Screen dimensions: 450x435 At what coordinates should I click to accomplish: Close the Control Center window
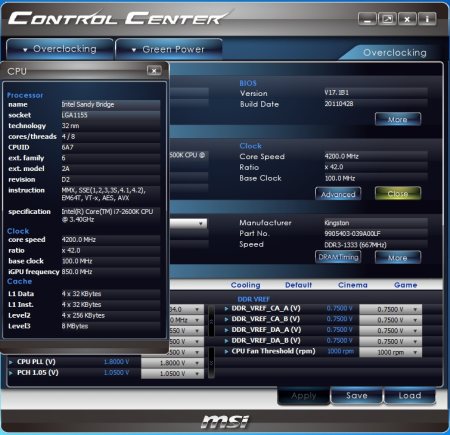click(x=407, y=19)
